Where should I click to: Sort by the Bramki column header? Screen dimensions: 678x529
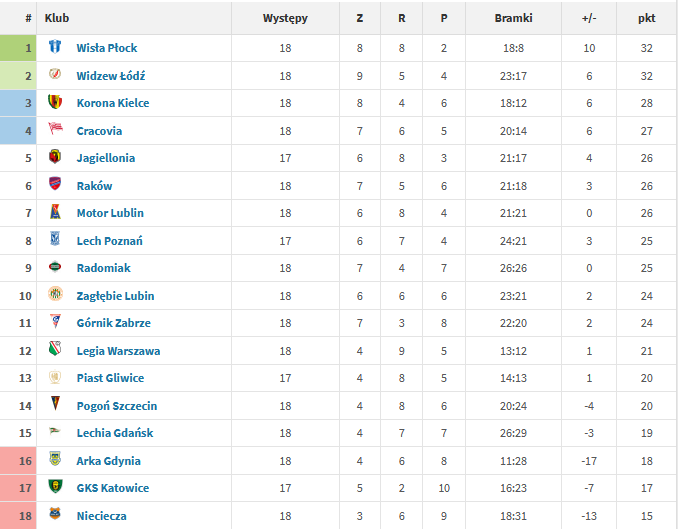click(x=513, y=18)
